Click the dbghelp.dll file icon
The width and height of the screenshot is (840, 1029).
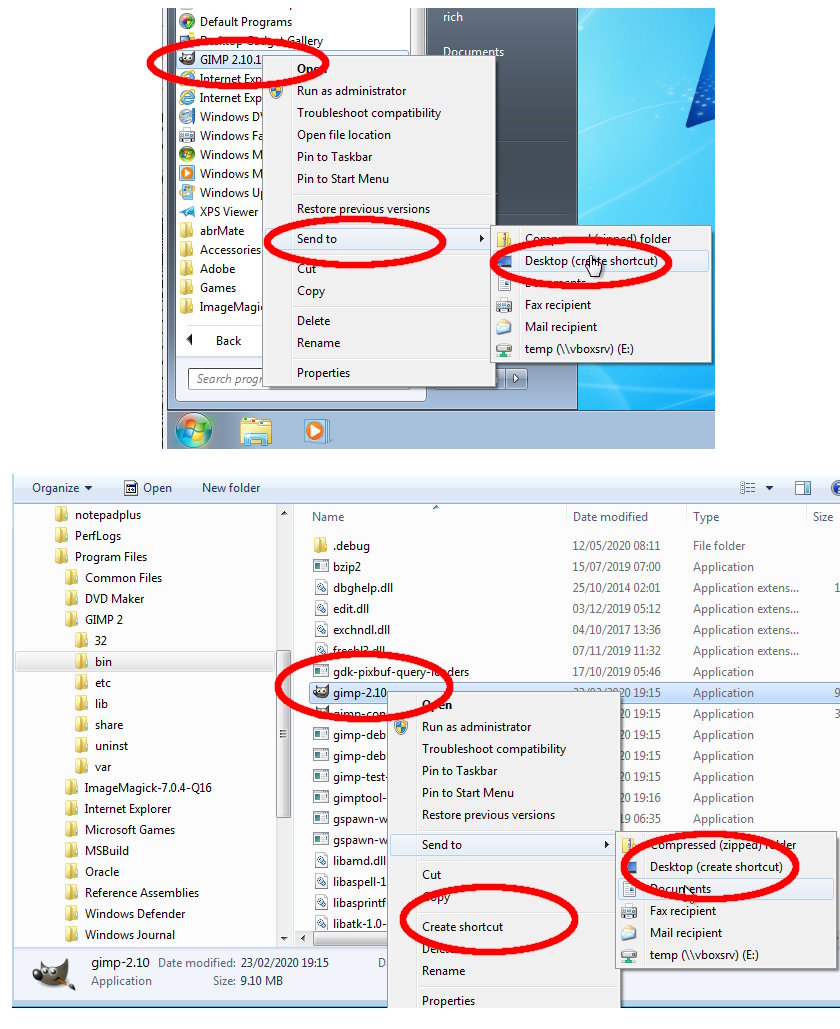[321, 587]
